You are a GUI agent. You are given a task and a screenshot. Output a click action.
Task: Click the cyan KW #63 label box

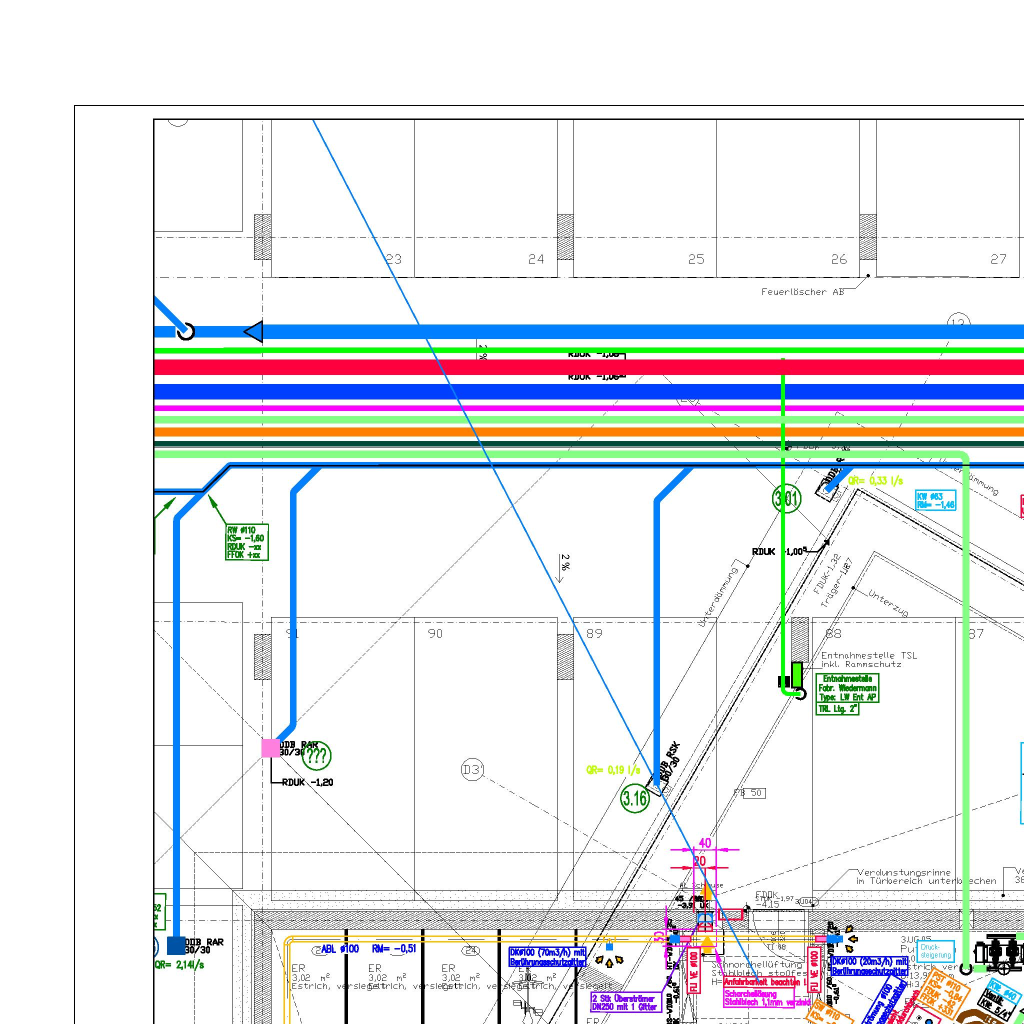(x=935, y=501)
